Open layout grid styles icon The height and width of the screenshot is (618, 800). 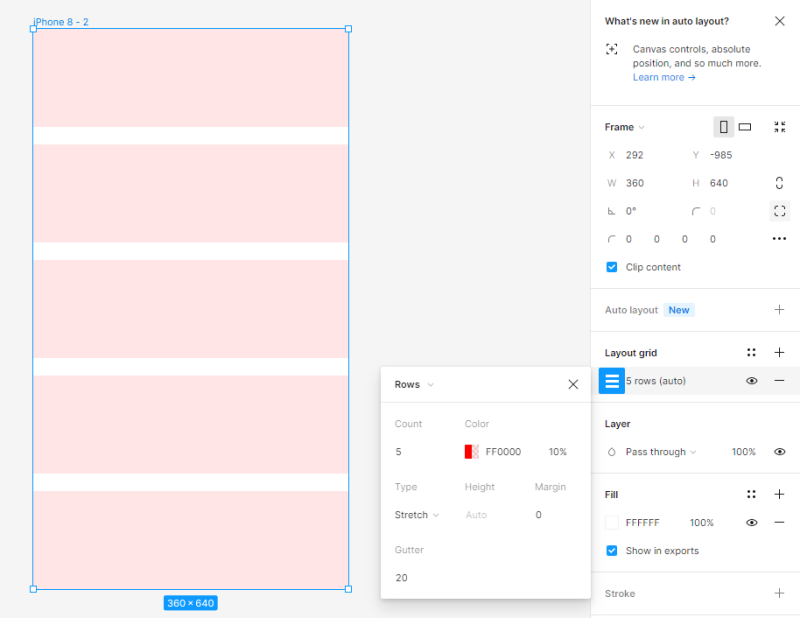pyautogui.click(x=751, y=353)
